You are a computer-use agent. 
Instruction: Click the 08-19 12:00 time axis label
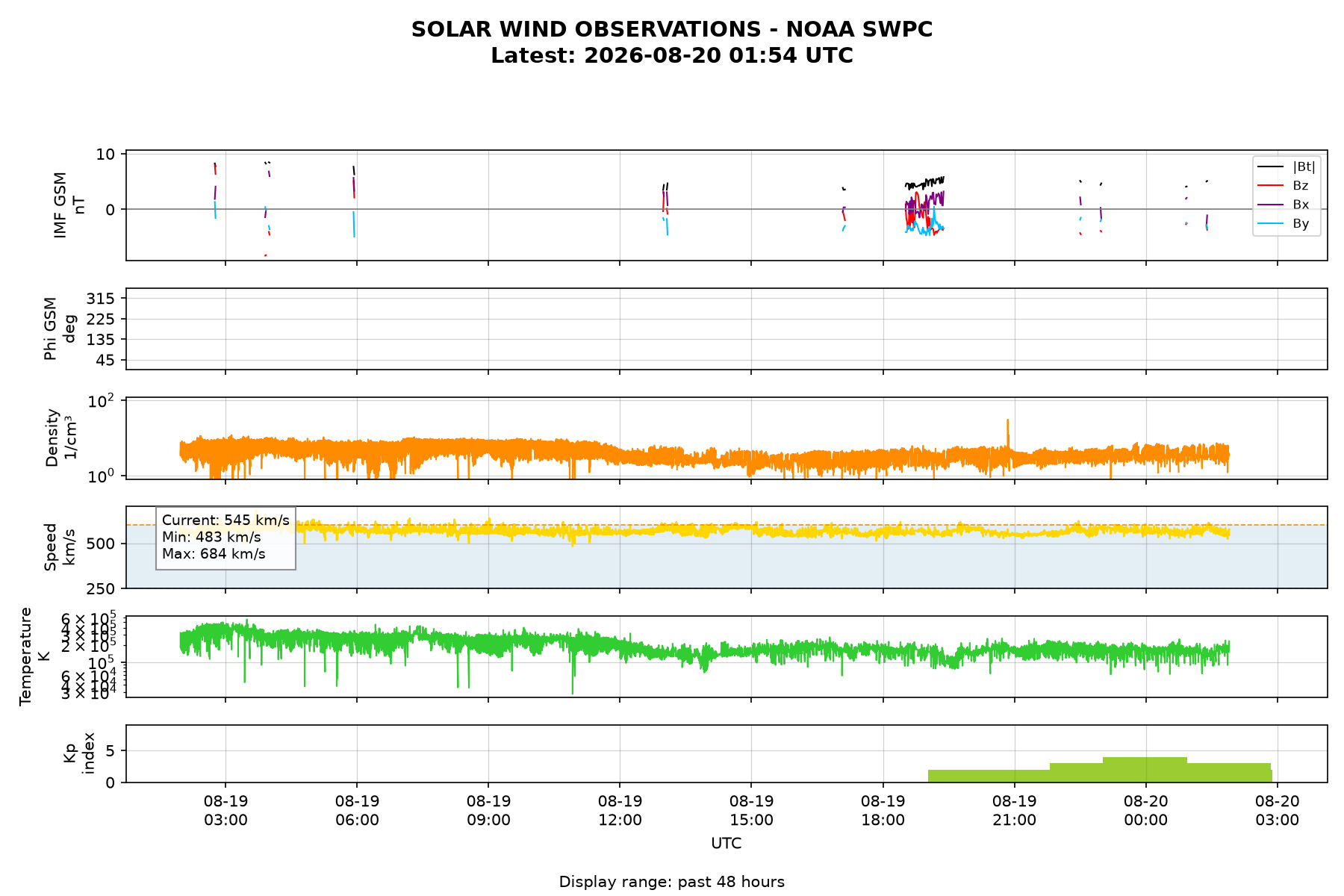620,811
